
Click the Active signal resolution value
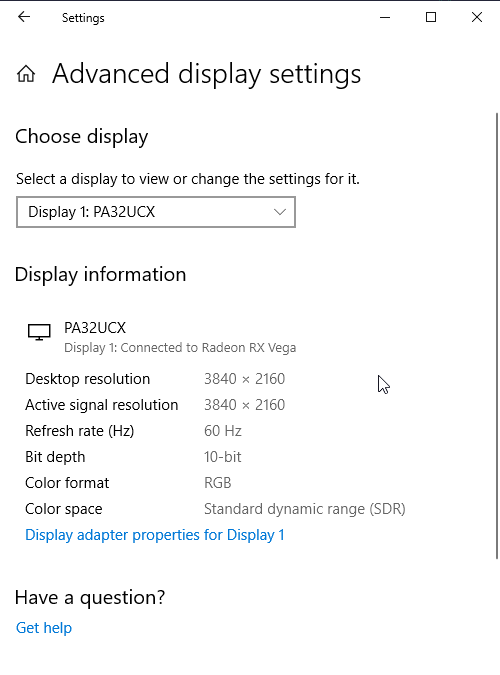[x=245, y=405]
